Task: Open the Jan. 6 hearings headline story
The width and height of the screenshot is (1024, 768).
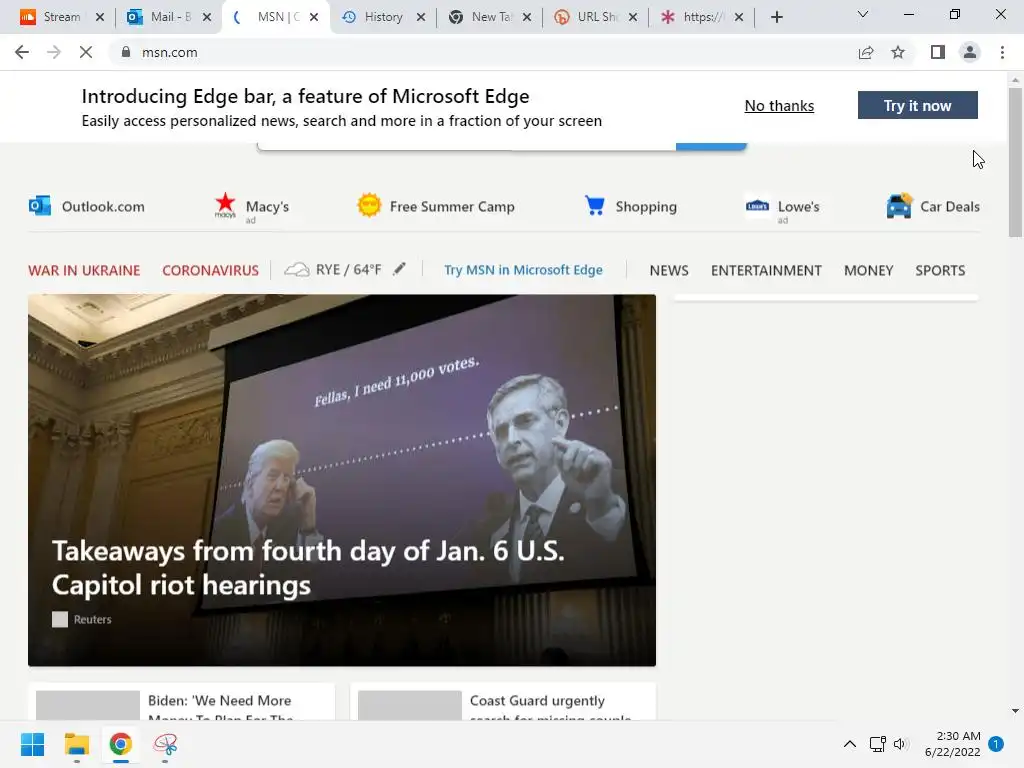Action: click(x=308, y=568)
